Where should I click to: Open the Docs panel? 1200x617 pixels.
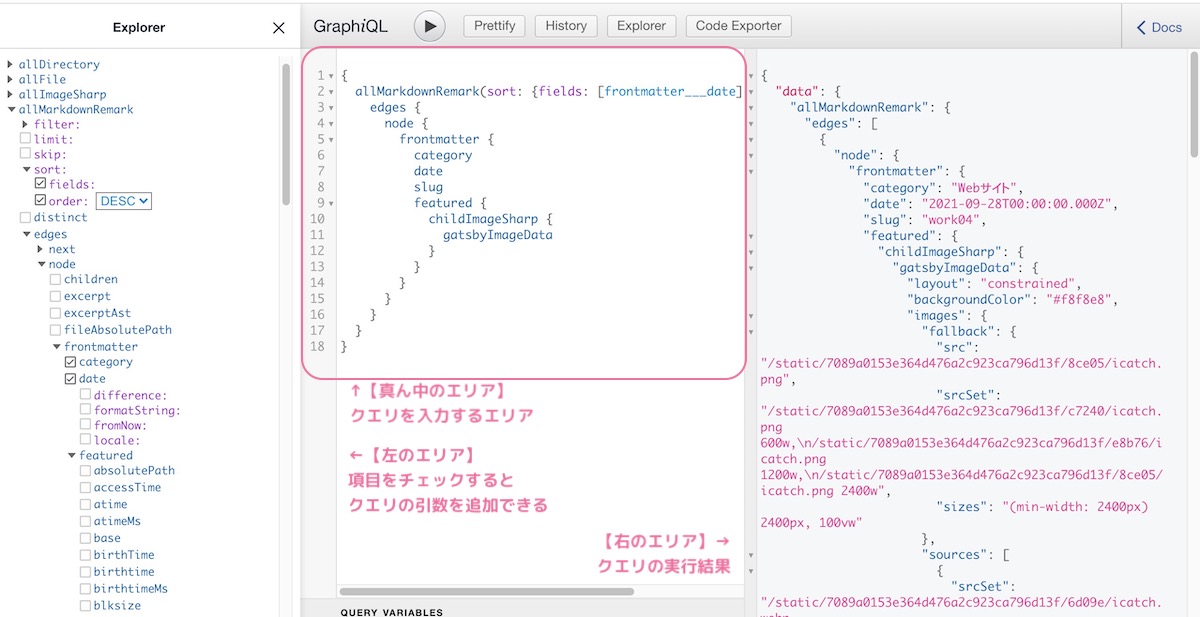click(1160, 27)
